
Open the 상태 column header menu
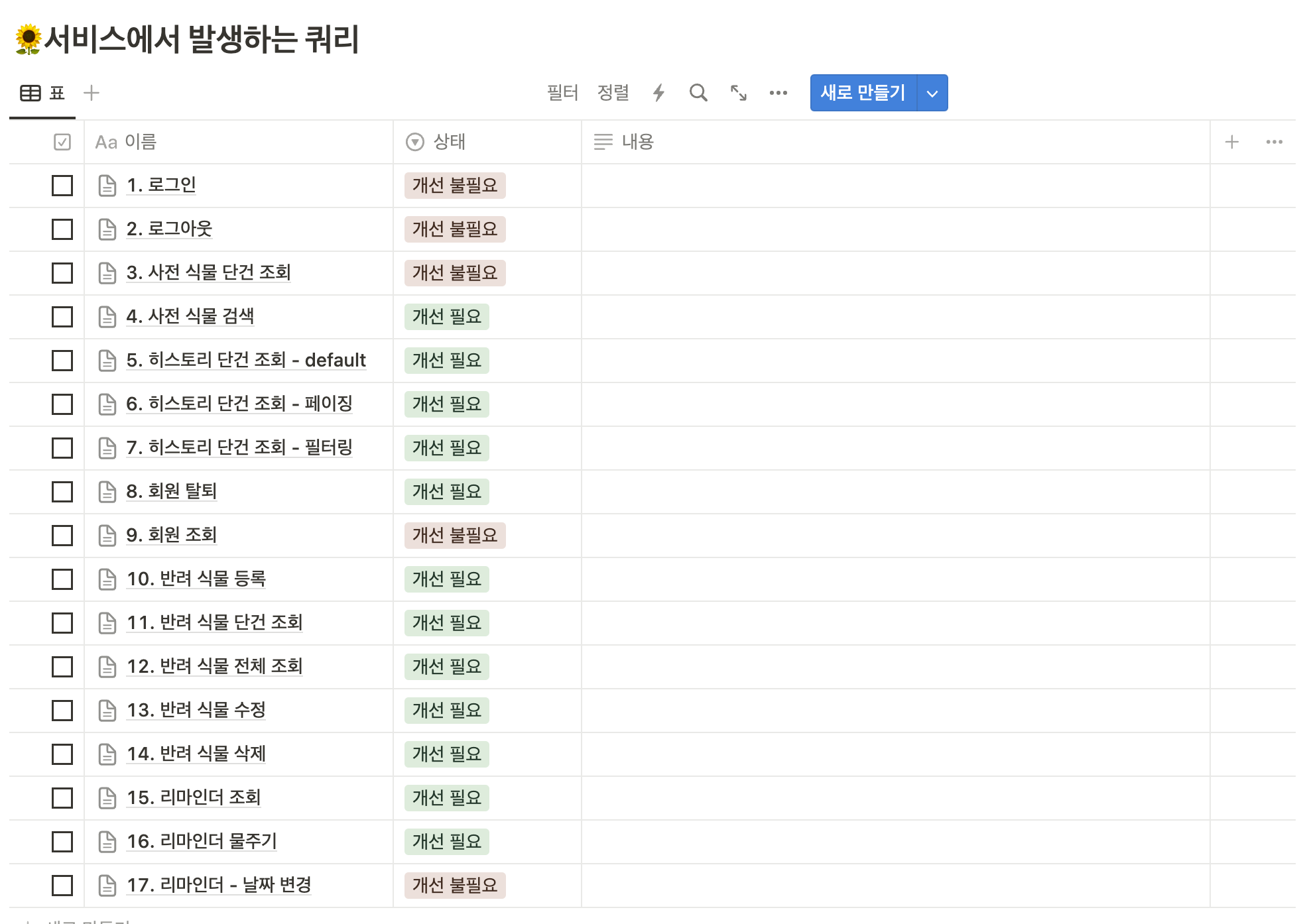[448, 142]
